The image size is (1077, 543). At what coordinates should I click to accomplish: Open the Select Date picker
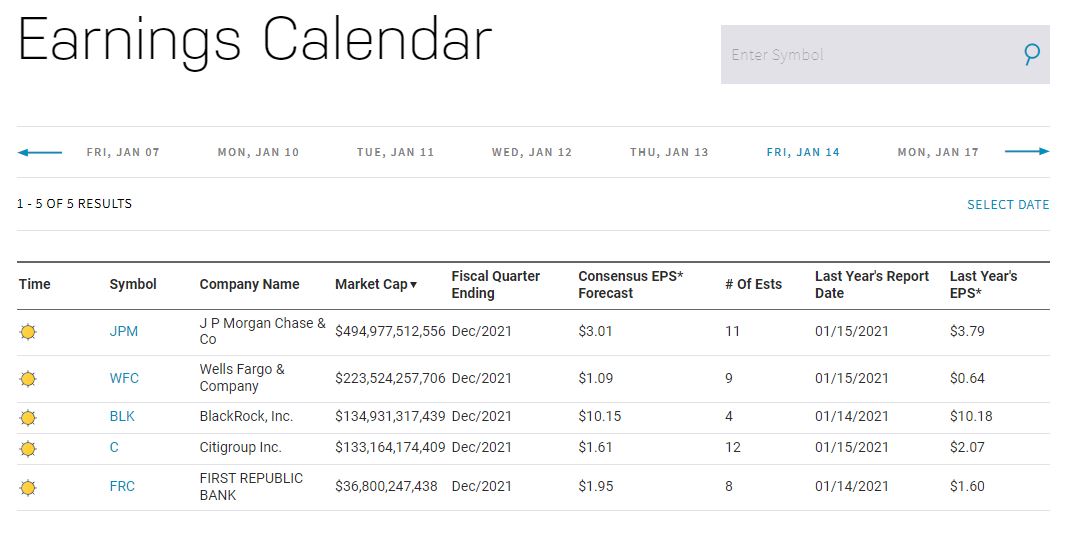pos(1008,205)
